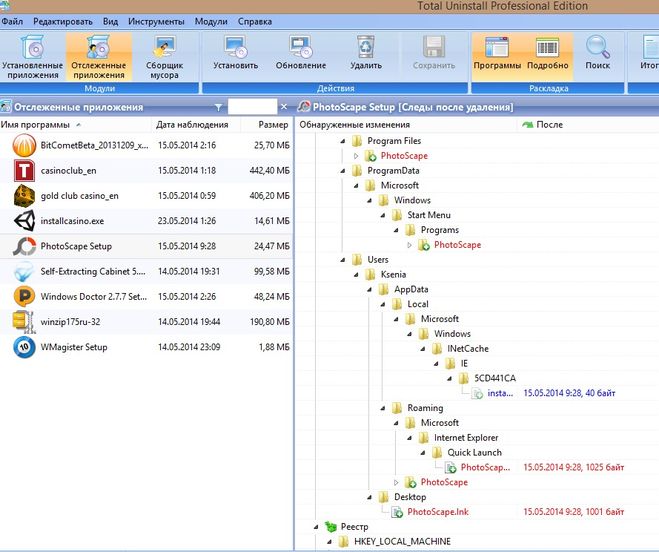Viewport: 659px width, 552px height.
Task: Open the Инструменты menu
Action: [156, 20]
